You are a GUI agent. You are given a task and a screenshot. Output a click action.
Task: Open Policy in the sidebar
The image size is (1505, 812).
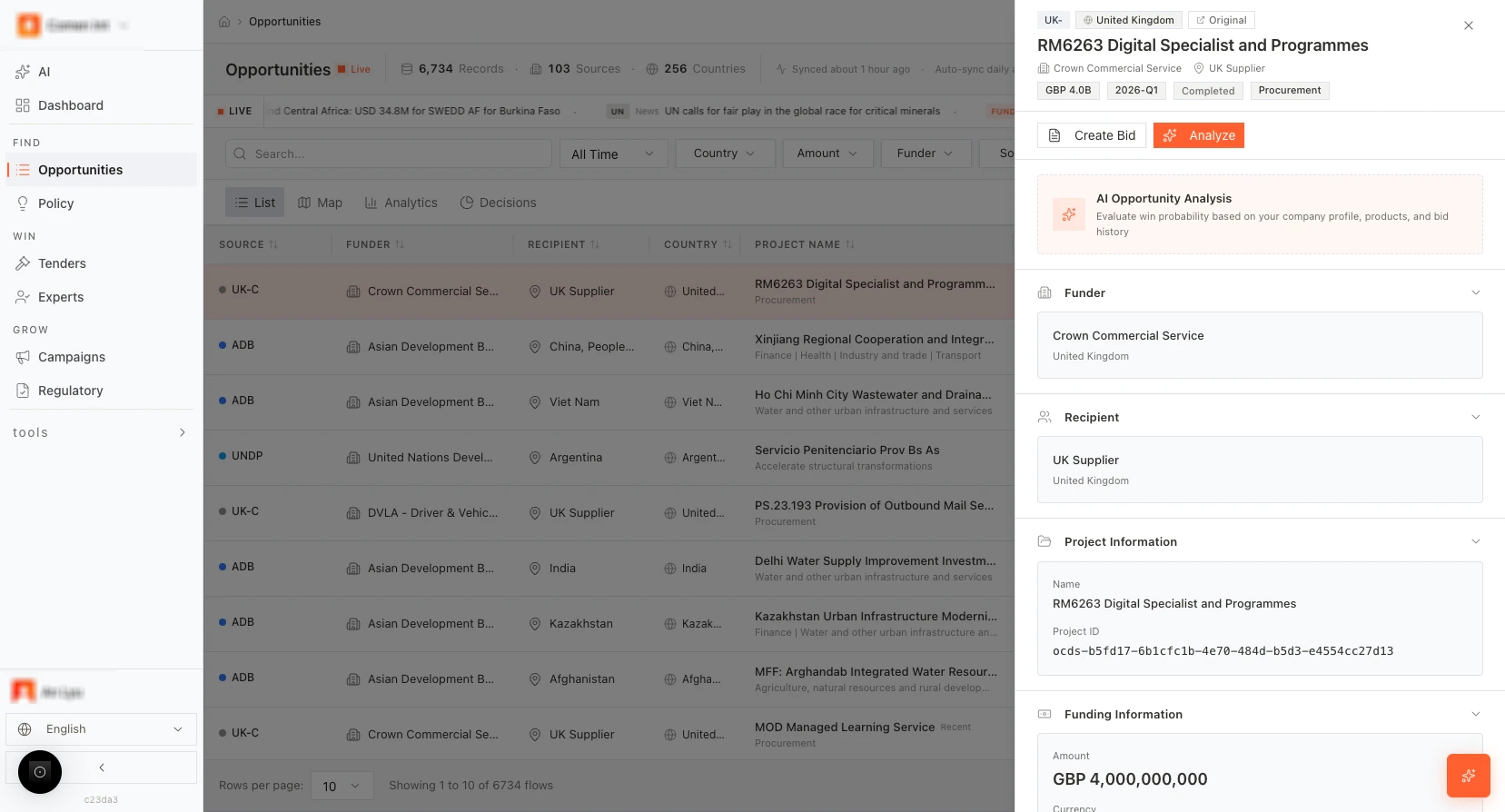[101, 203]
